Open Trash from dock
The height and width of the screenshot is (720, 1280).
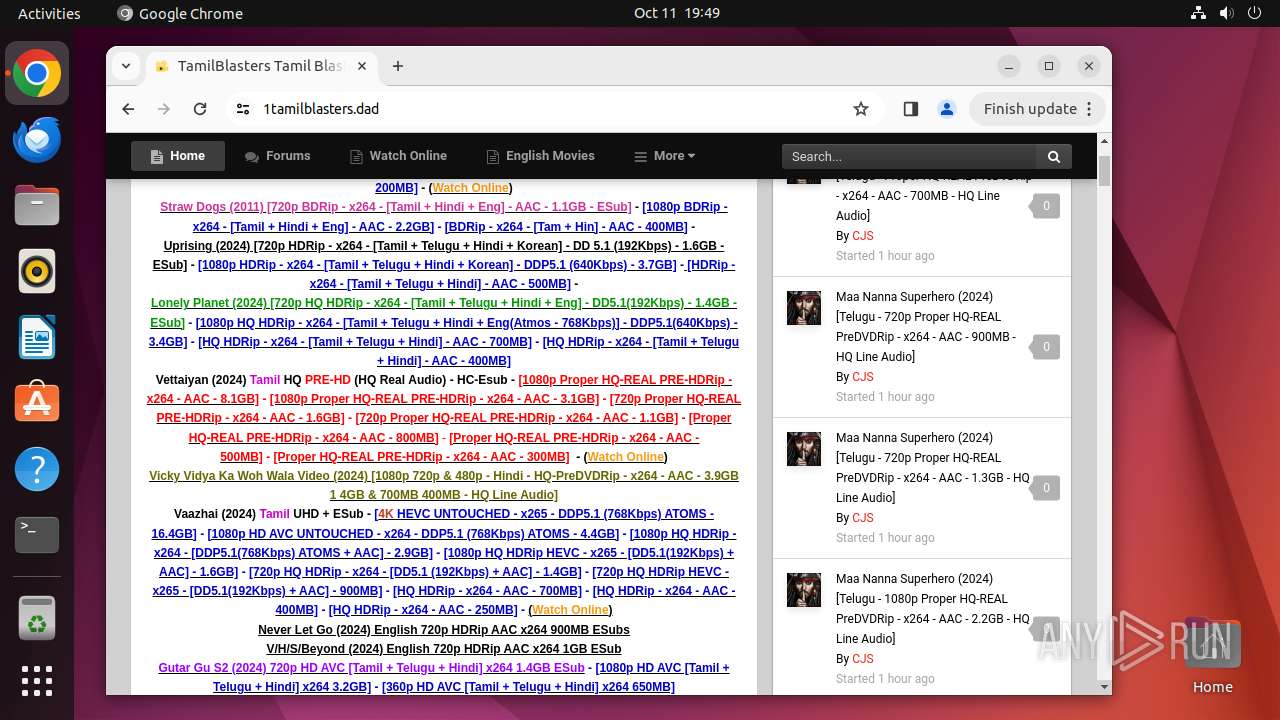coord(37,617)
